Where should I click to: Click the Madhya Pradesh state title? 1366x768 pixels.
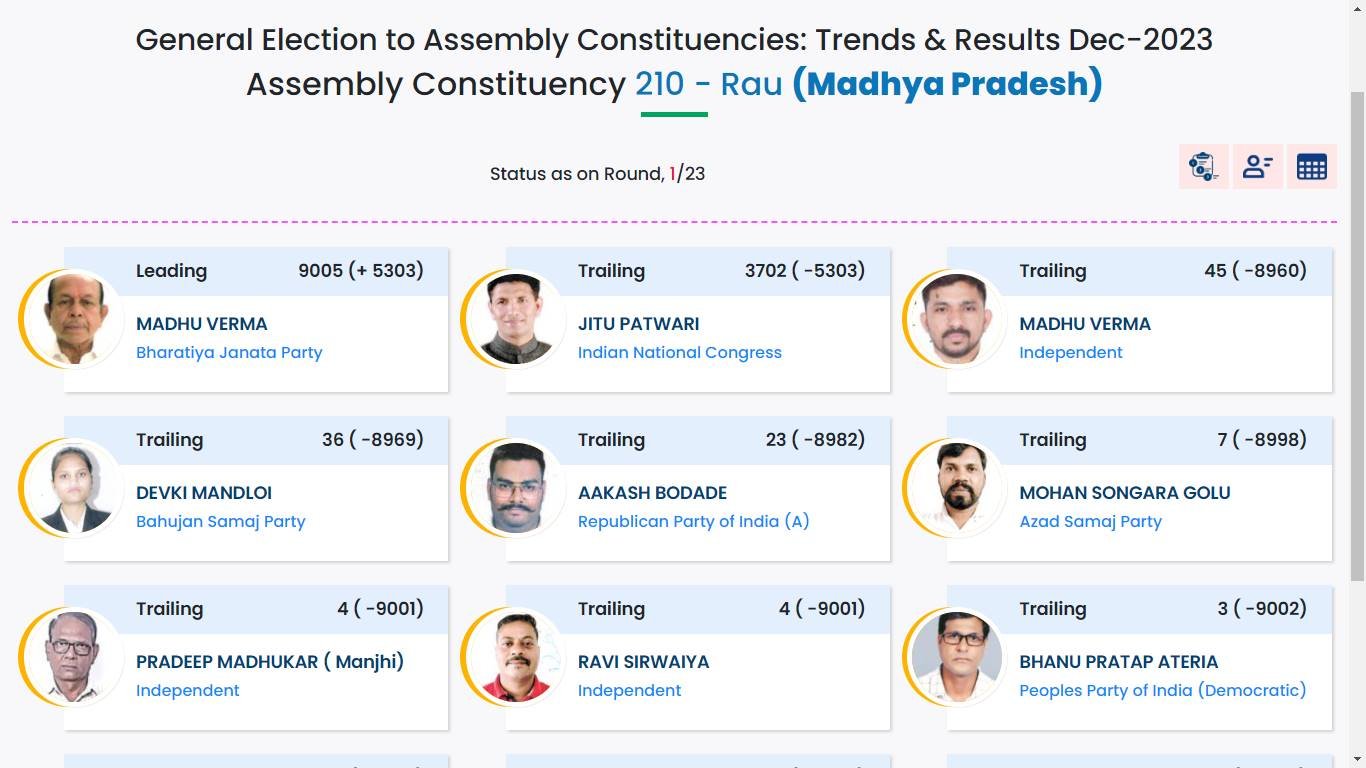[x=947, y=84]
